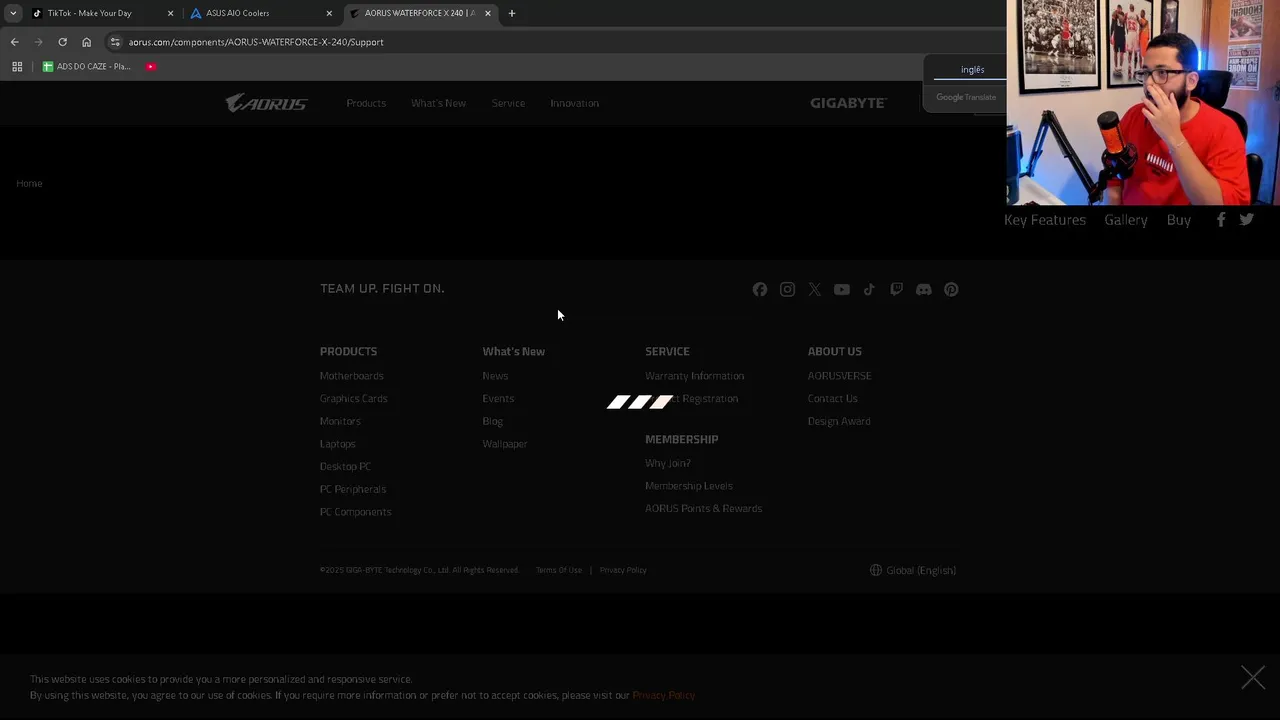Open Privacy Policy link in cookie notice

[x=663, y=695]
